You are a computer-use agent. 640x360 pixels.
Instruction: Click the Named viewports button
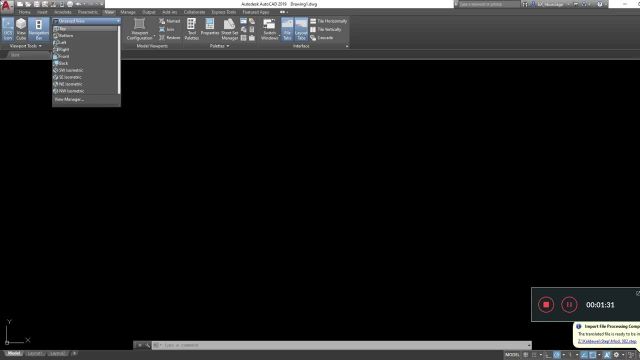click(169, 21)
